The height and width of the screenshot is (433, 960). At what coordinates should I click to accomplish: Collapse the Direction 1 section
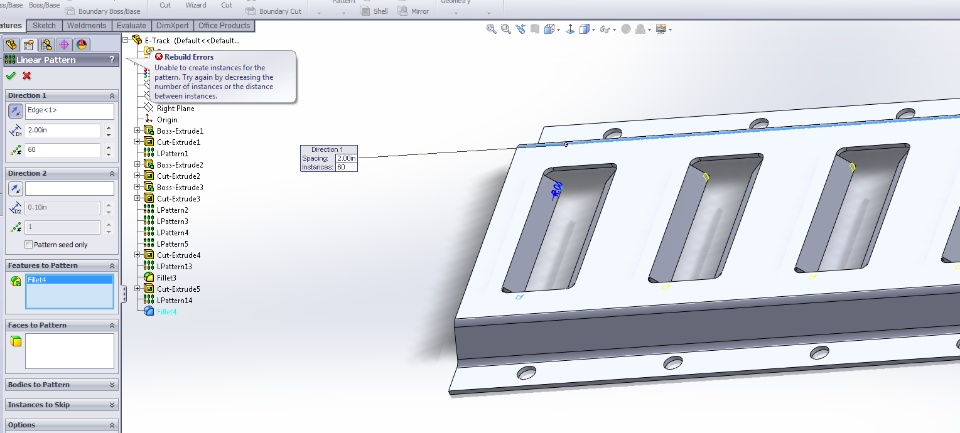coord(112,96)
